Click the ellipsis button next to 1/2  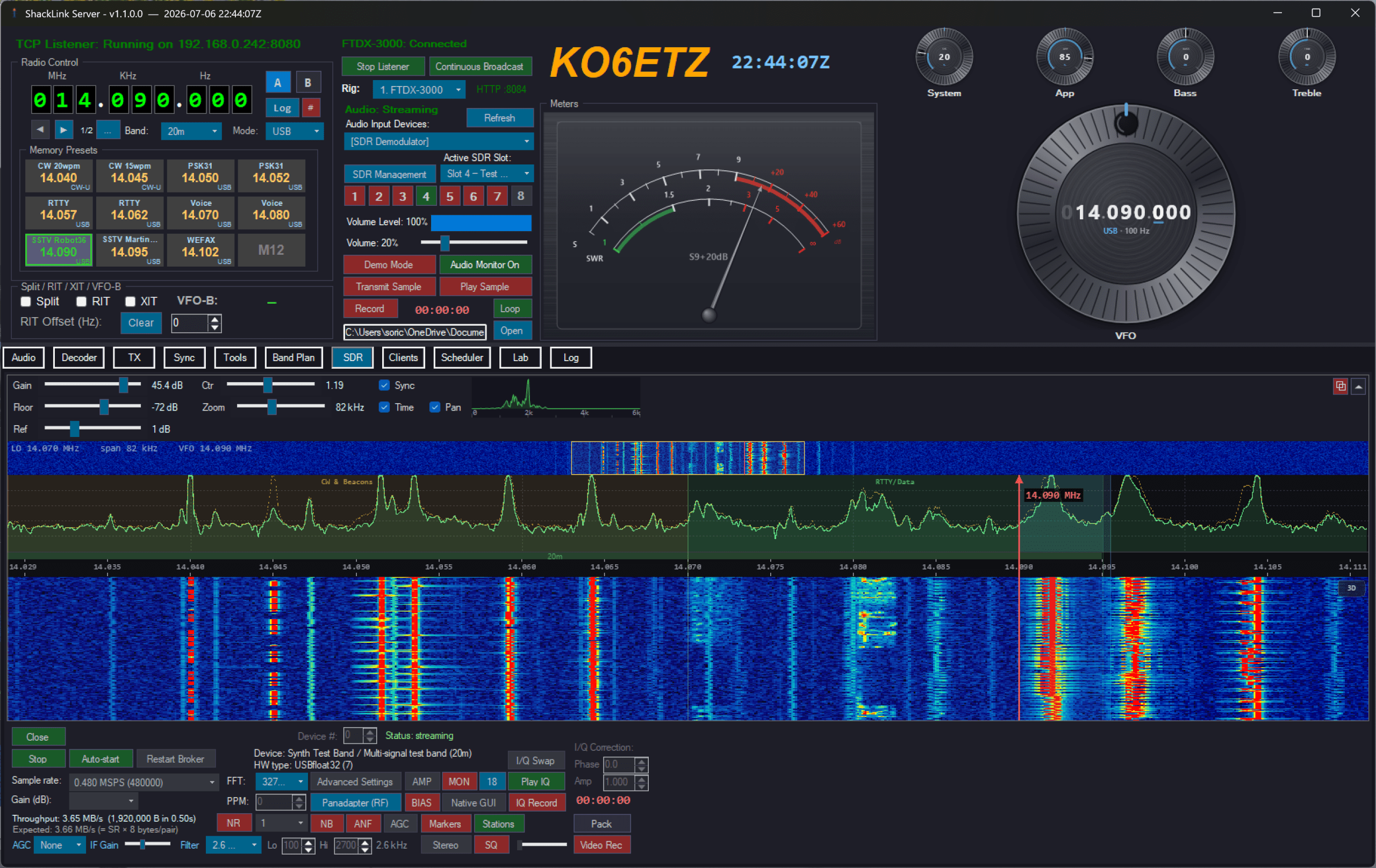[x=108, y=130]
